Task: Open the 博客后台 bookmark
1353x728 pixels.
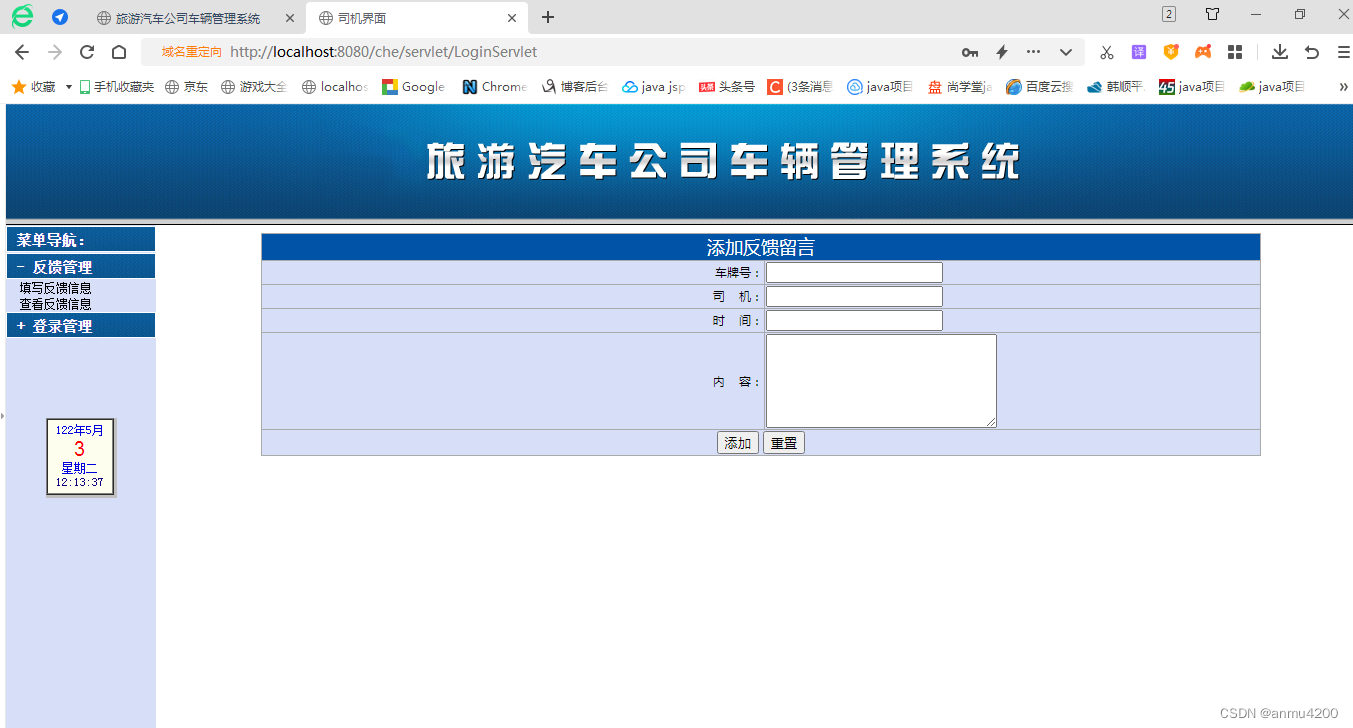Action: [x=574, y=87]
